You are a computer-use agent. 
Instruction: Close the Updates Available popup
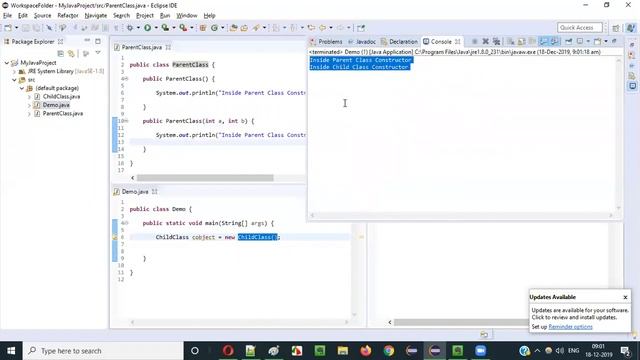(x=625, y=297)
